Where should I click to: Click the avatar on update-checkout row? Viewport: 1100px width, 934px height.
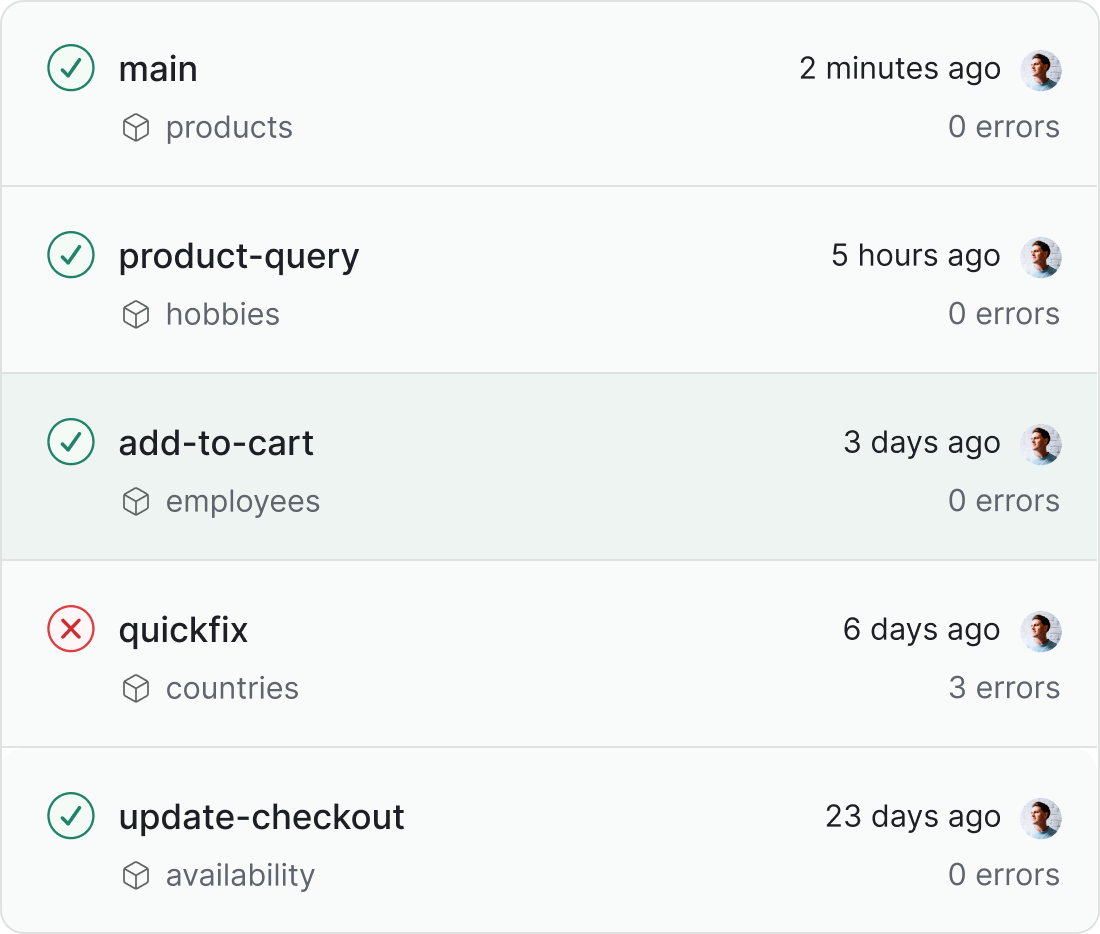1040,817
